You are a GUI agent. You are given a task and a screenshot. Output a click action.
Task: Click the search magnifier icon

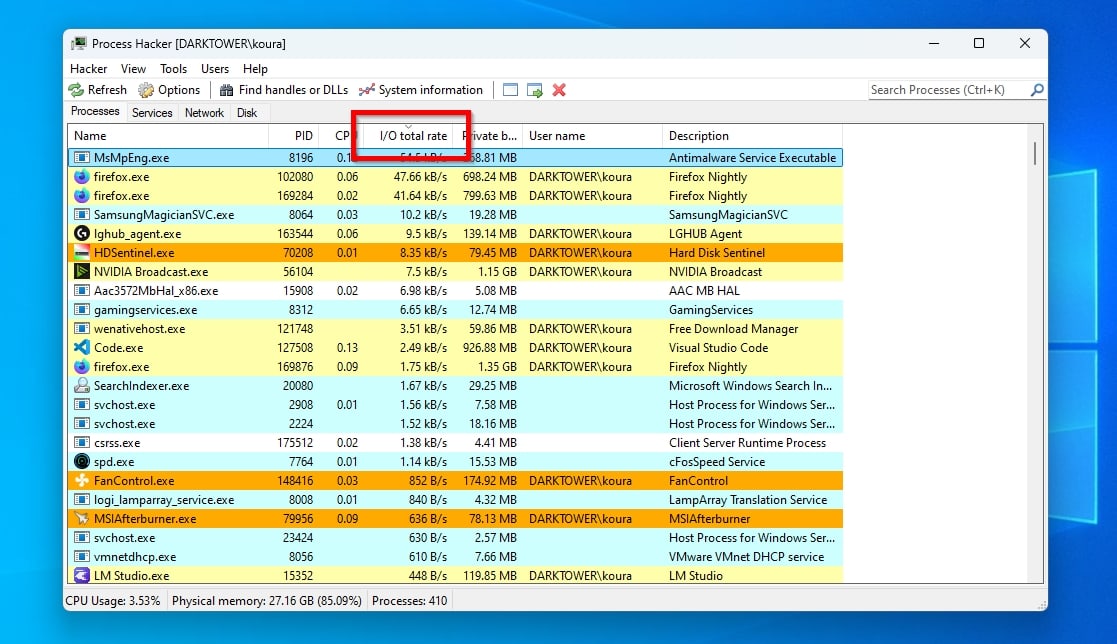1037,90
